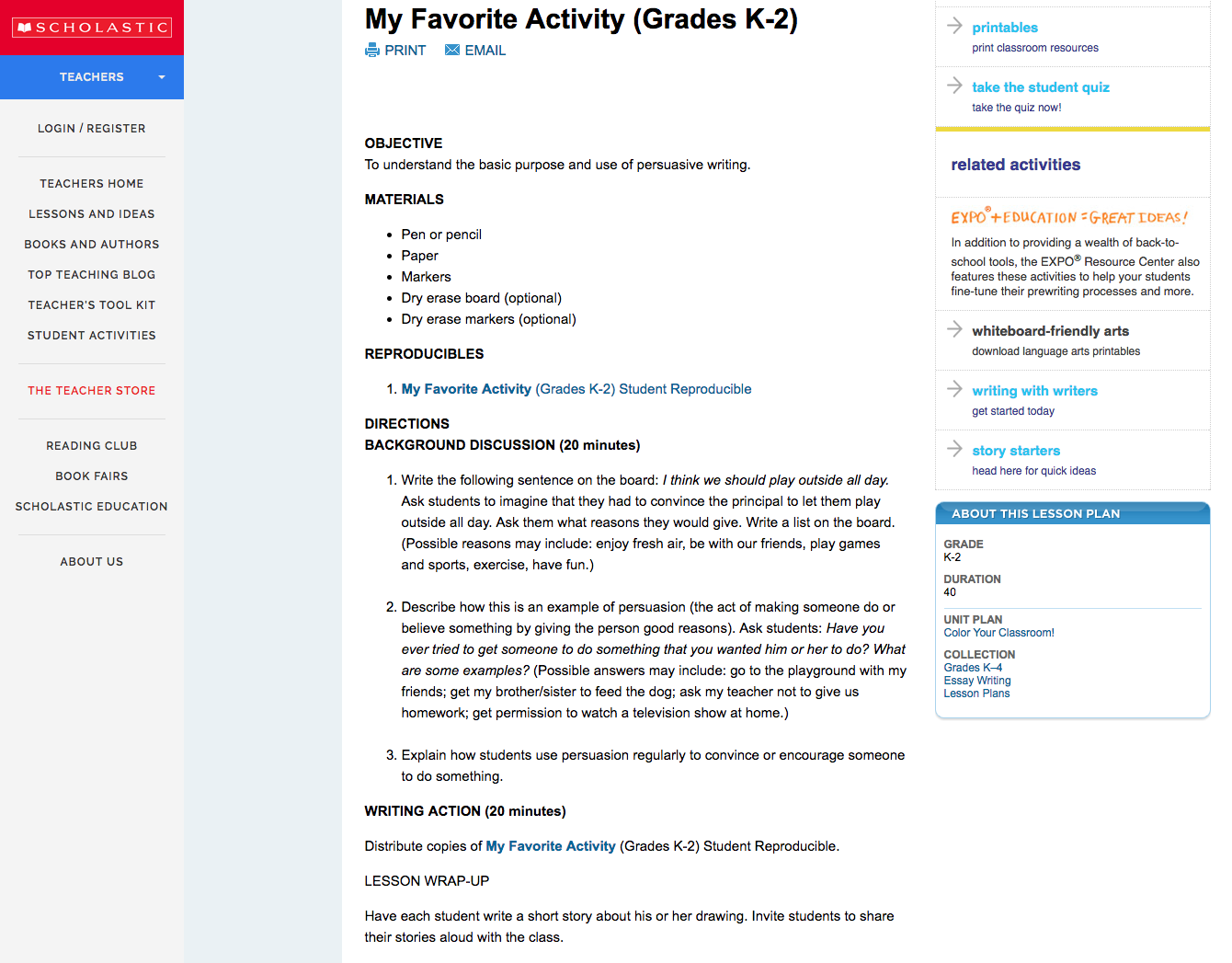The image size is (1232, 963).
Task: Click the arrow icon beside take the student quiz
Action: tap(953, 86)
